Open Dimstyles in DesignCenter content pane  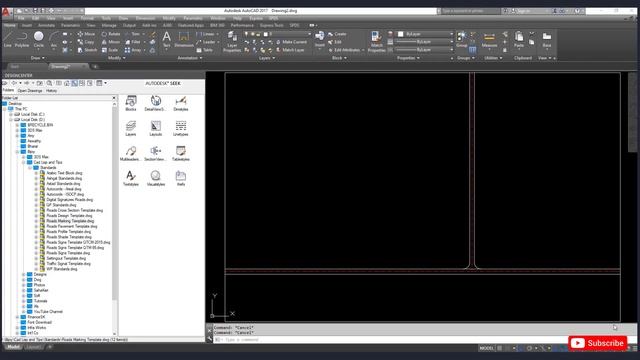coord(180,103)
